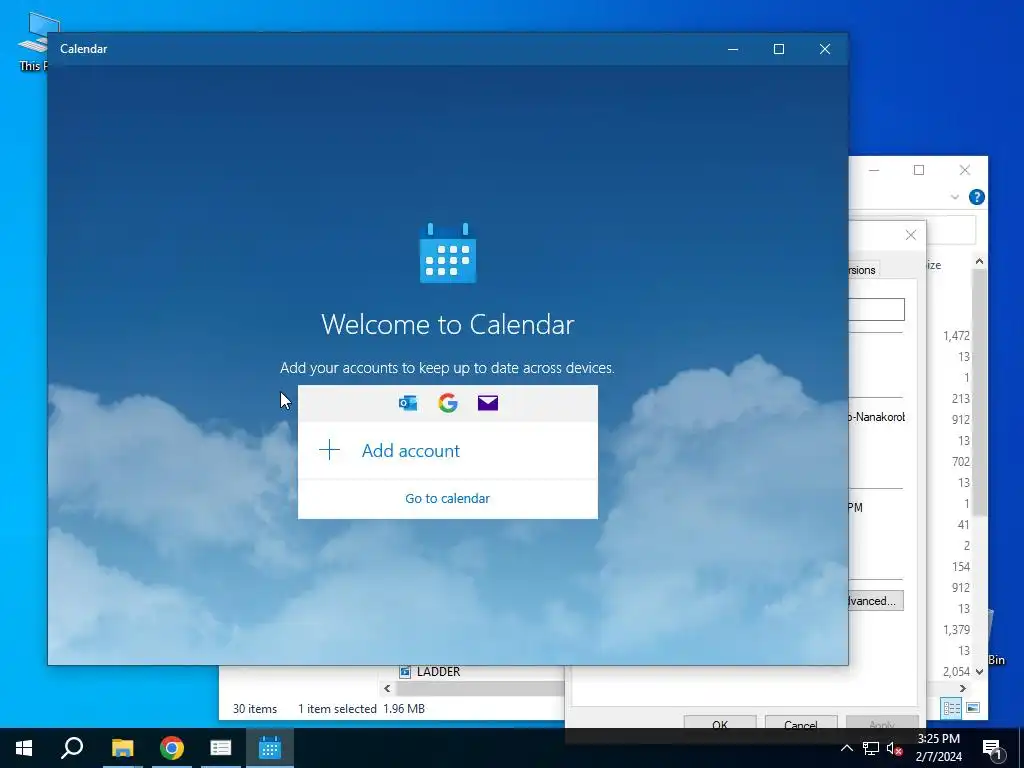Click the 1,472 size value
The image size is (1024, 768).
click(956, 336)
